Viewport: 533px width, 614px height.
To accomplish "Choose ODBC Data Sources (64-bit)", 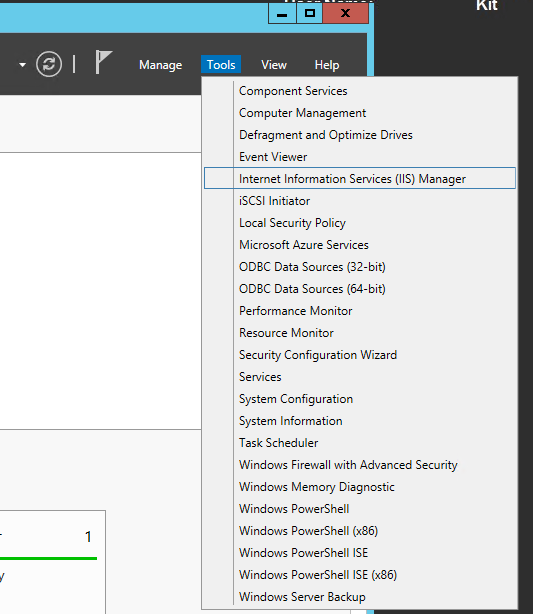I will (x=360, y=289).
